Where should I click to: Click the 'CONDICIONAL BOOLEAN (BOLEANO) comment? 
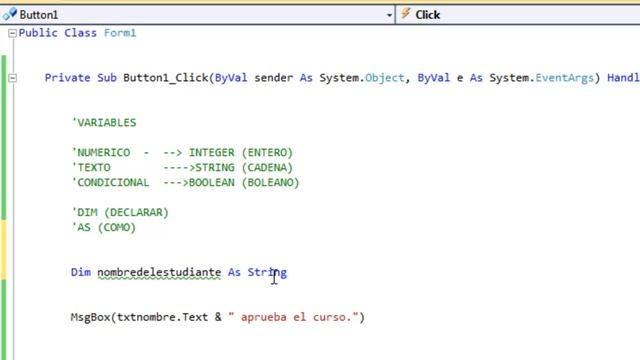(185, 182)
